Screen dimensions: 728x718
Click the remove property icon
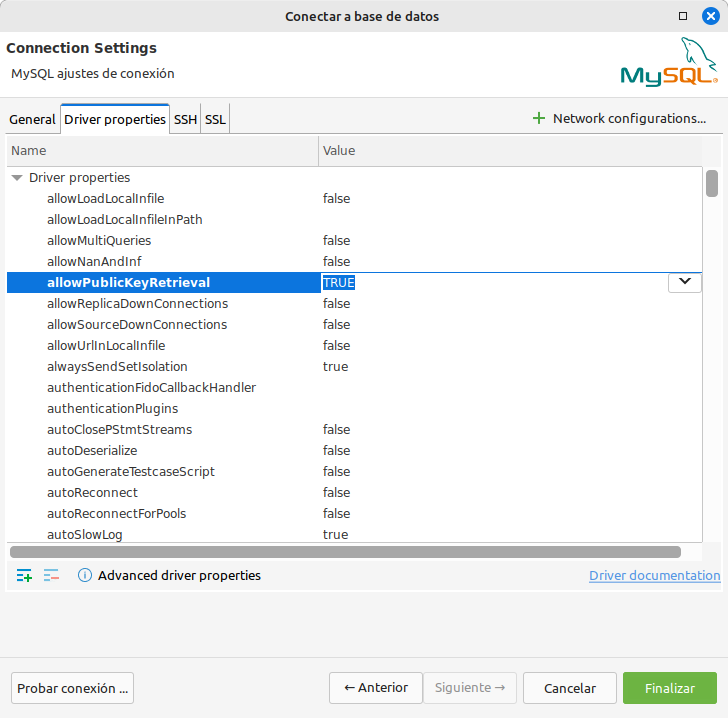(51, 575)
